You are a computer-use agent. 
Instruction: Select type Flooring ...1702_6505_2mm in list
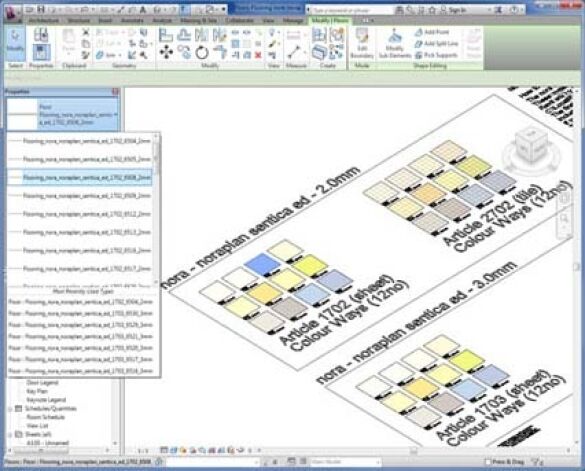pos(80,159)
